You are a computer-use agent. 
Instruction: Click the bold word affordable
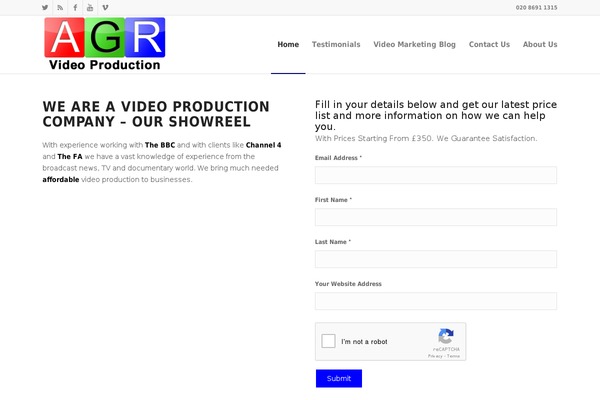[61, 180]
